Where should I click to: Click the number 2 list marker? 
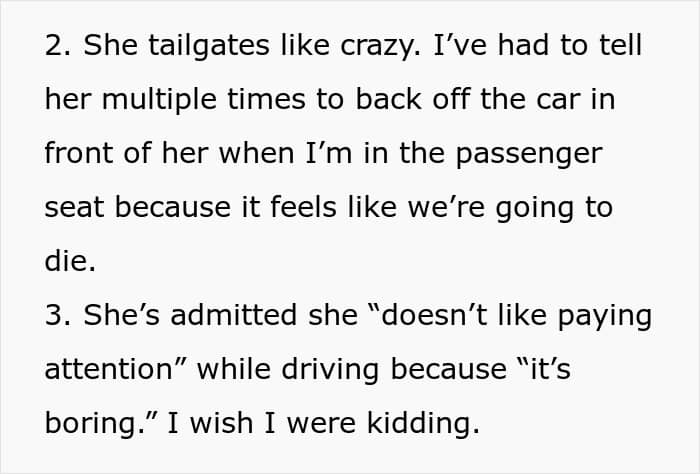click(x=53, y=45)
